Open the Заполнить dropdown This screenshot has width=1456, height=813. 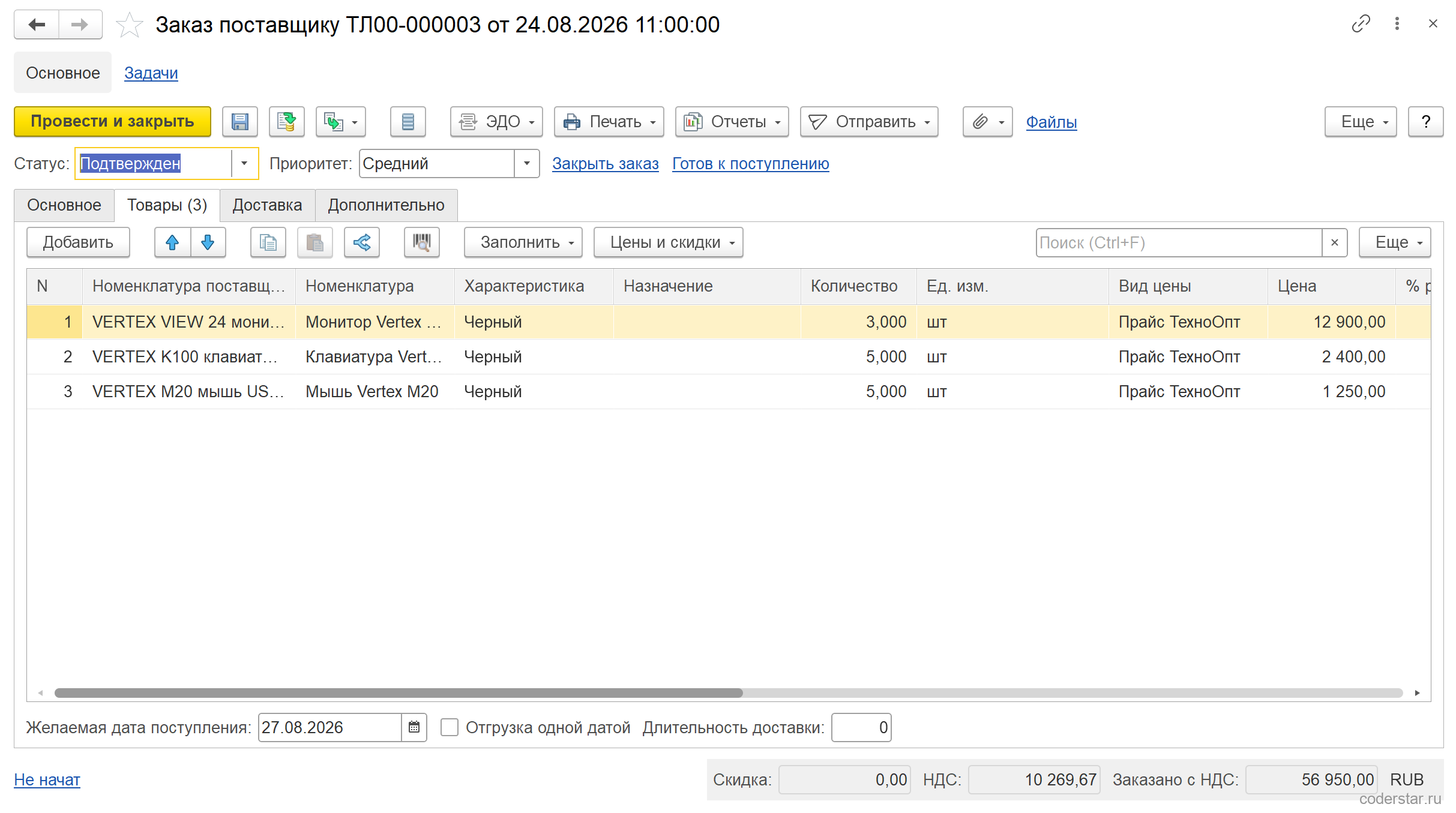[523, 242]
